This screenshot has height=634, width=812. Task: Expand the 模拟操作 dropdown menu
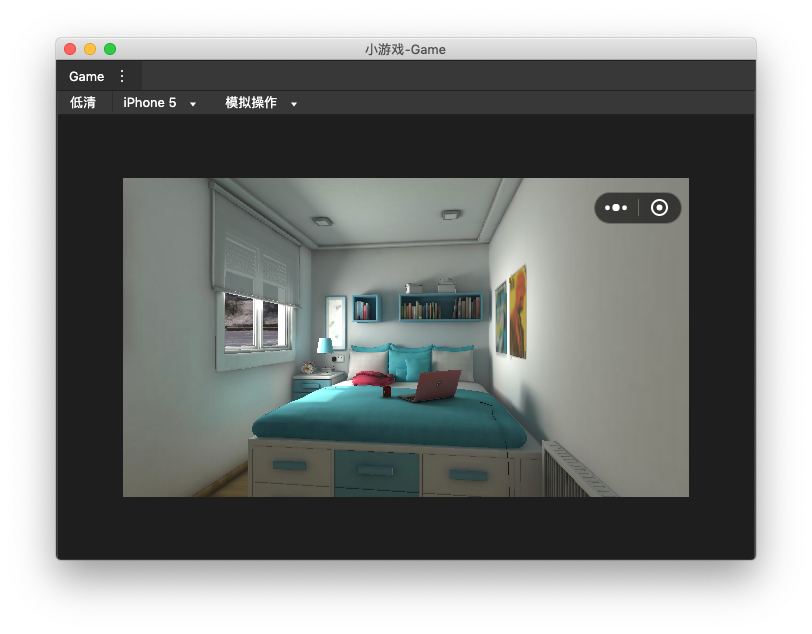[x=261, y=103]
